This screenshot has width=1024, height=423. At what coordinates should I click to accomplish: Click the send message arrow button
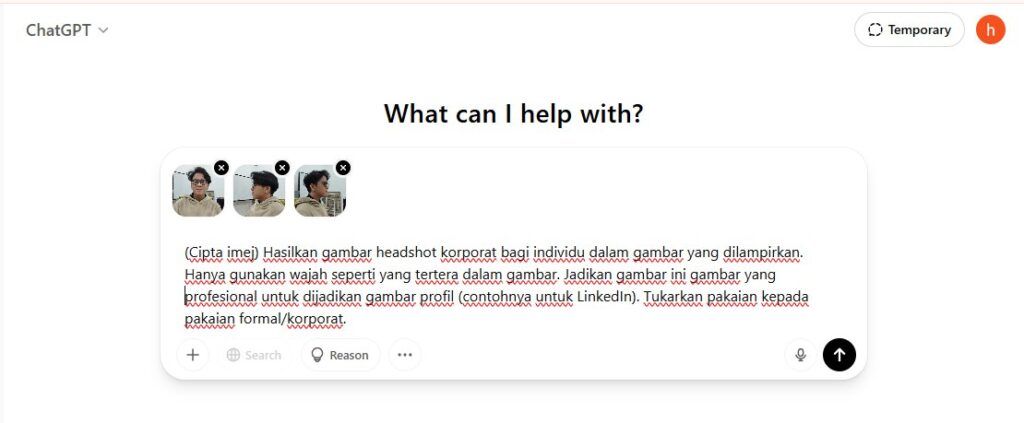coord(839,355)
